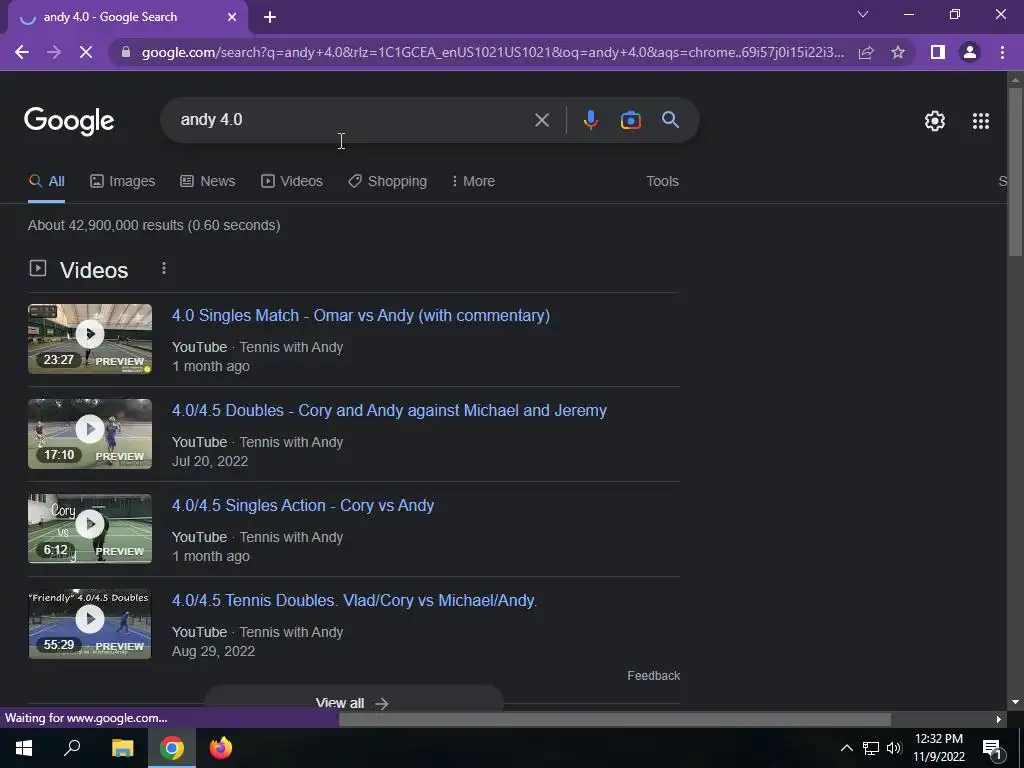1024x768 pixels.
Task: Click the horizontal scrollbar thumb
Action: pos(615,719)
